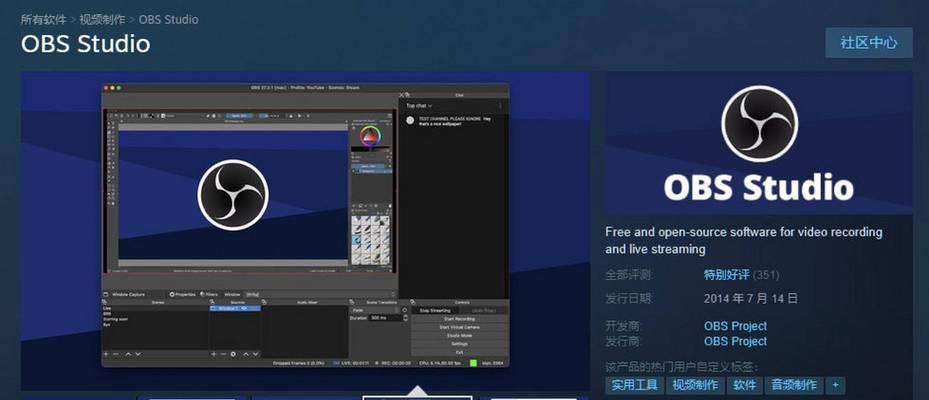Open the 视频制作 breadcrumb link
This screenshot has height=400, width=929.
[102, 20]
